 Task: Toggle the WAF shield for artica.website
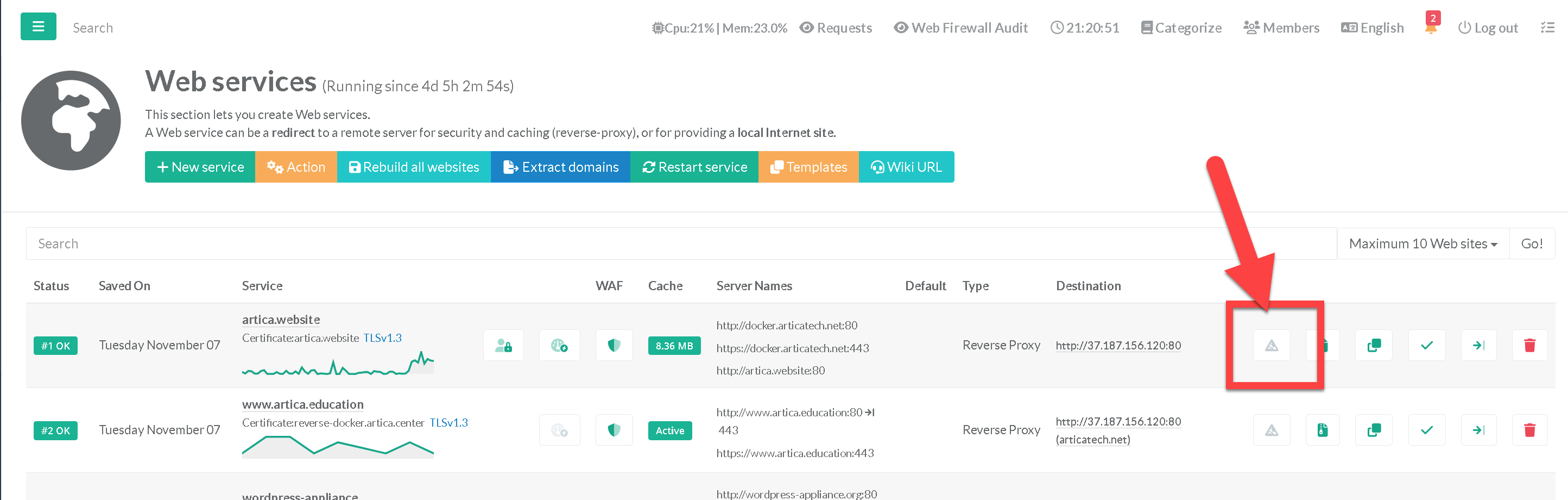tap(614, 345)
